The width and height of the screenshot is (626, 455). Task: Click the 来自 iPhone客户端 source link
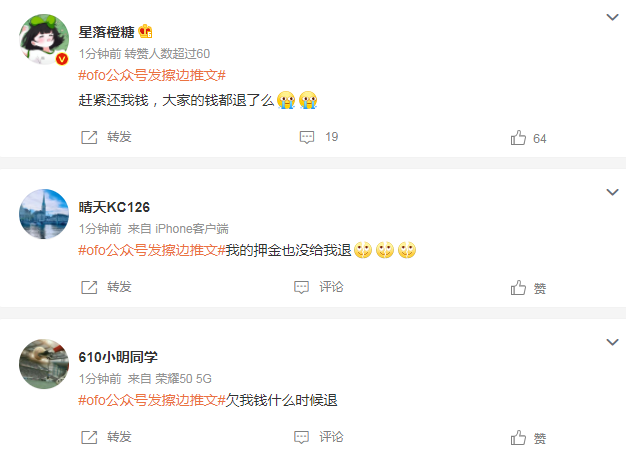(178, 229)
